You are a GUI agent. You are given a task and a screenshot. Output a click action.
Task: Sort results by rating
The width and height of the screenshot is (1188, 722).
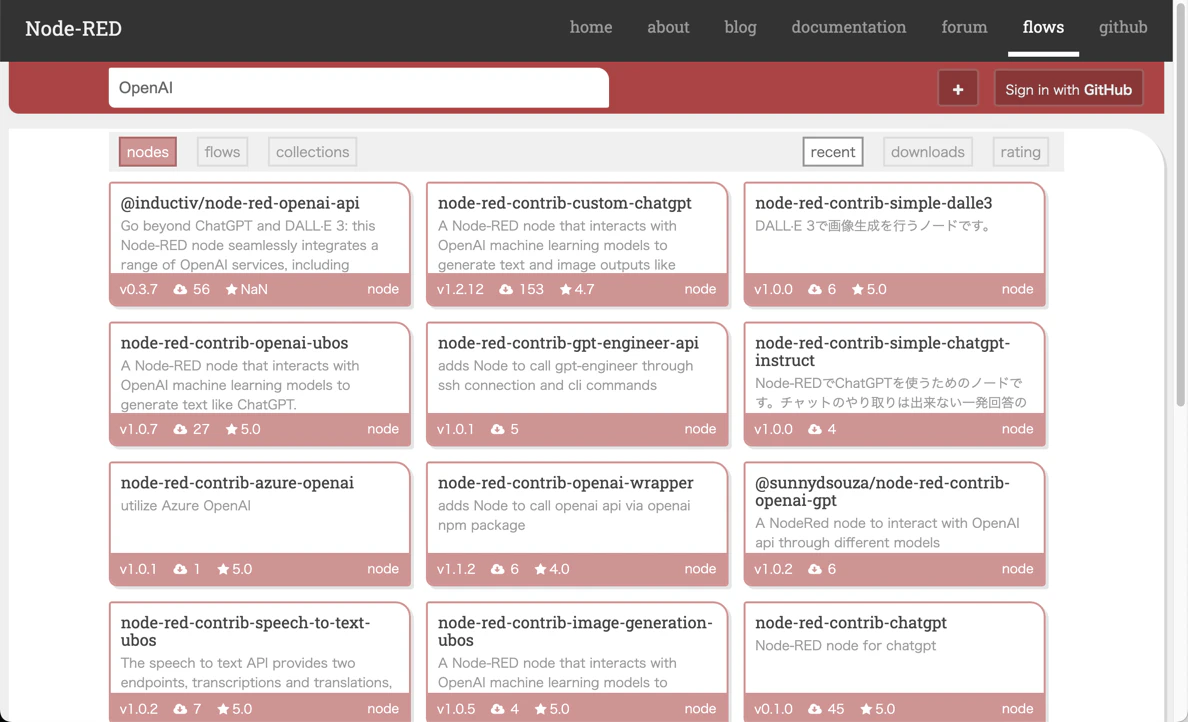pos(1020,152)
